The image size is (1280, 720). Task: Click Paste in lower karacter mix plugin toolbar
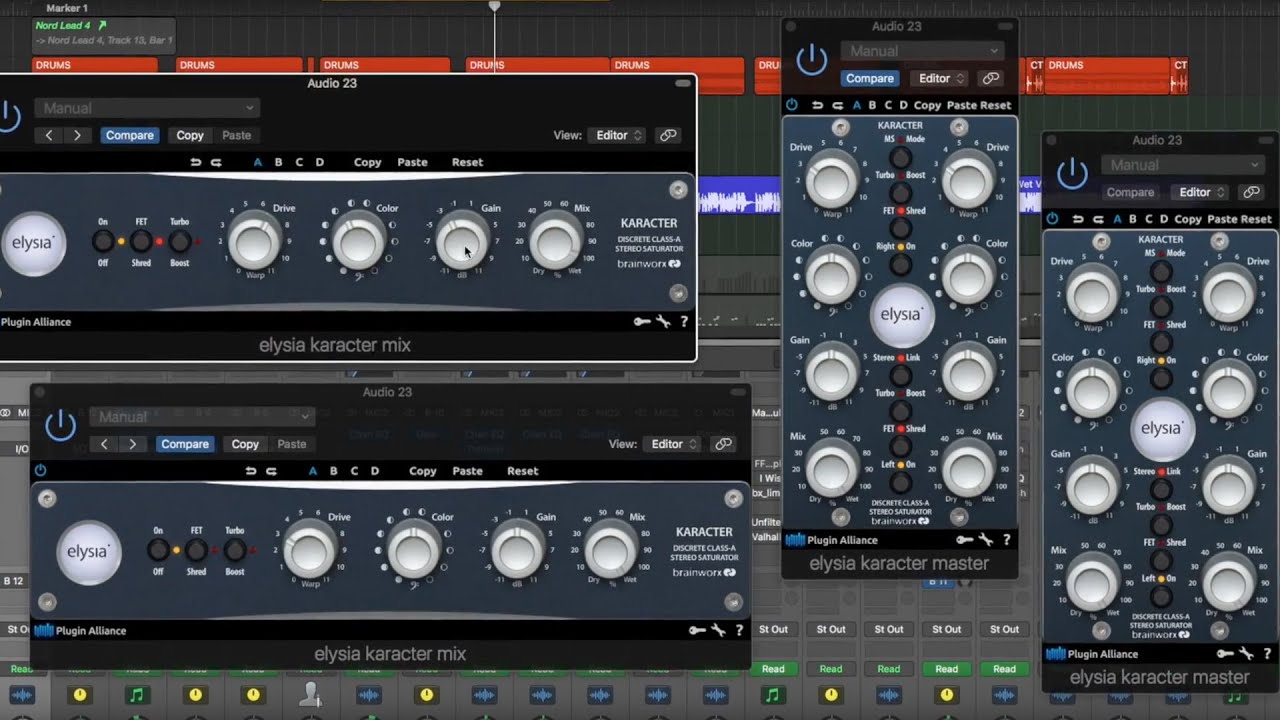coord(467,471)
